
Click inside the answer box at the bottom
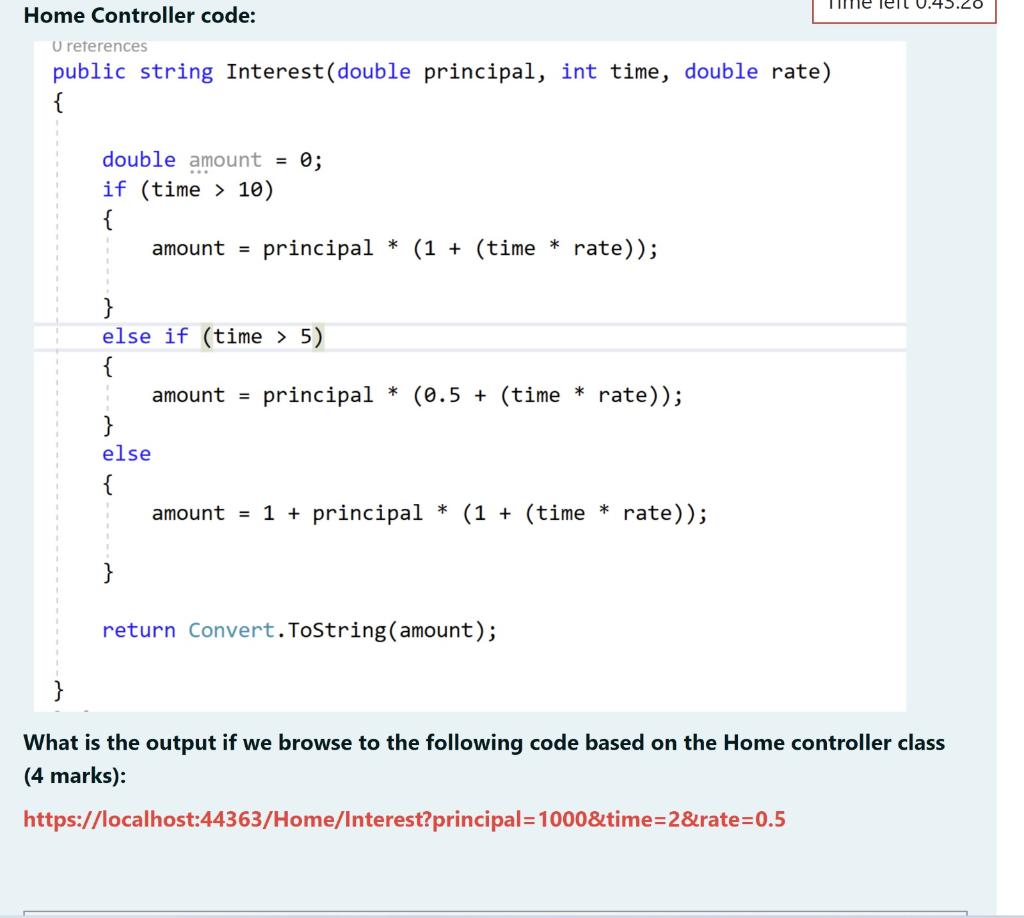pos(500,912)
